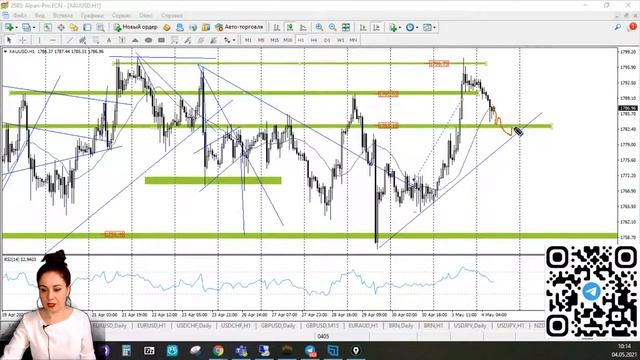Image resolution: width=640 pixels, height=360 pixels.
Task: Select the trendline drawing tool
Action: click(x=70, y=40)
